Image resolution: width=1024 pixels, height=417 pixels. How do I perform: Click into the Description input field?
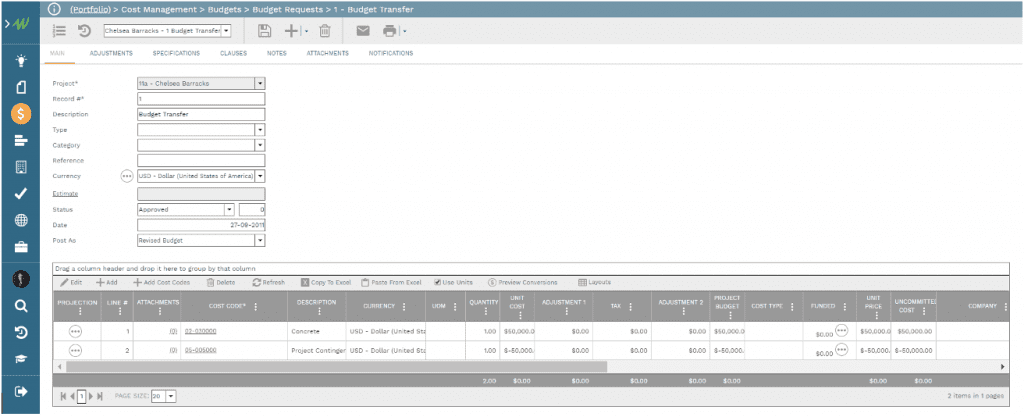(x=201, y=114)
